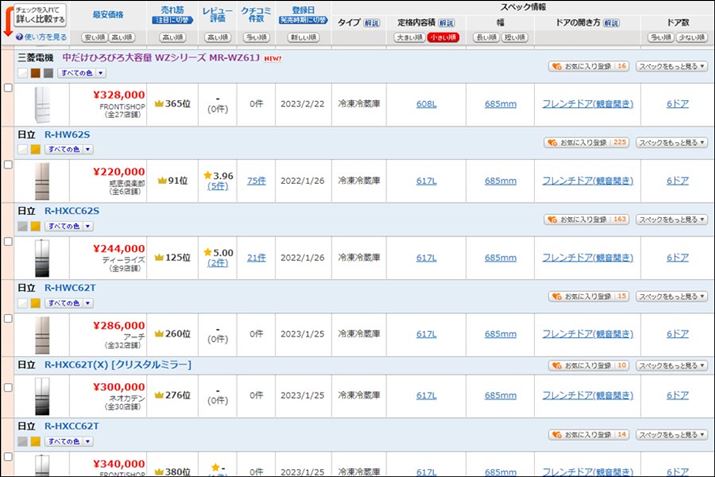This screenshot has height=477, width=715.
Task: Expand すべての色 dropdown for R-HW62S
Action: [75, 150]
